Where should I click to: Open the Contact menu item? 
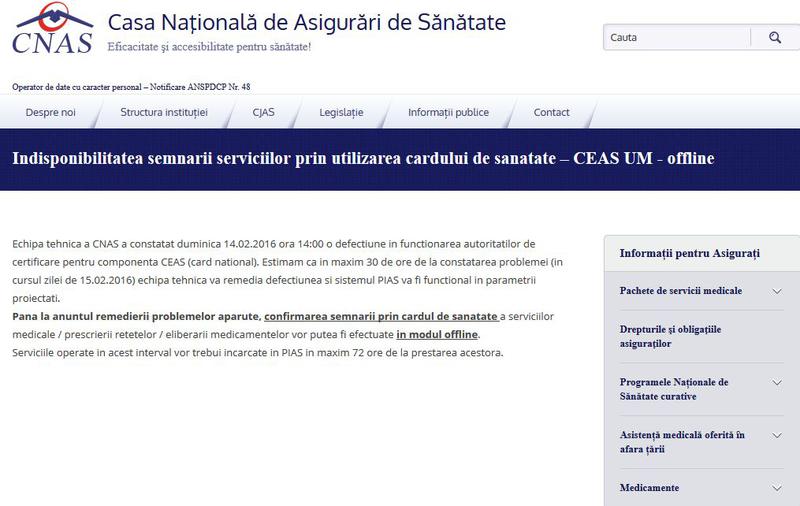[x=552, y=112]
